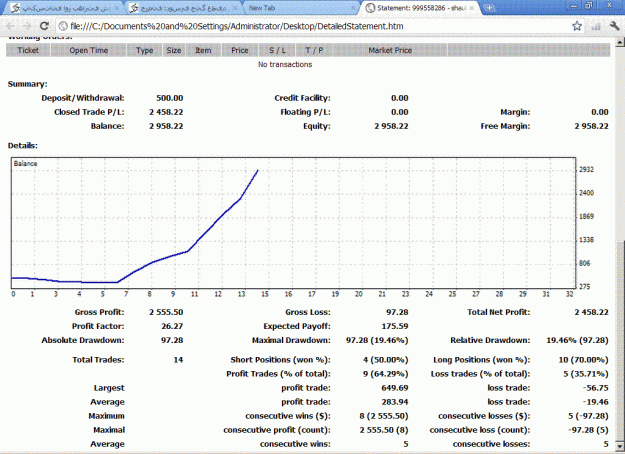Click the Expected Payoff value 175.59
625x454 pixels.
point(395,326)
